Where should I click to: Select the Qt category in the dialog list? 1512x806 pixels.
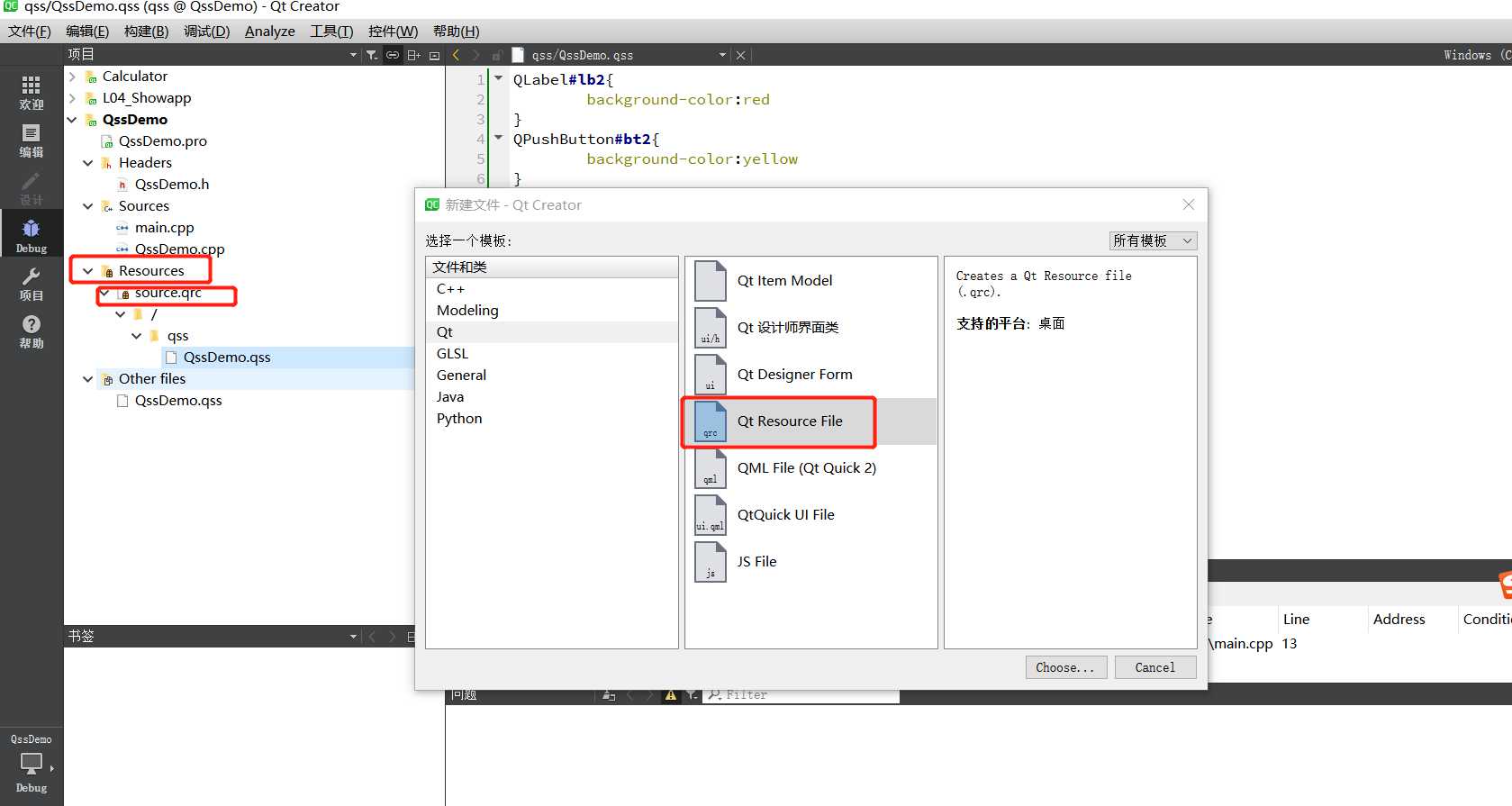(552, 332)
